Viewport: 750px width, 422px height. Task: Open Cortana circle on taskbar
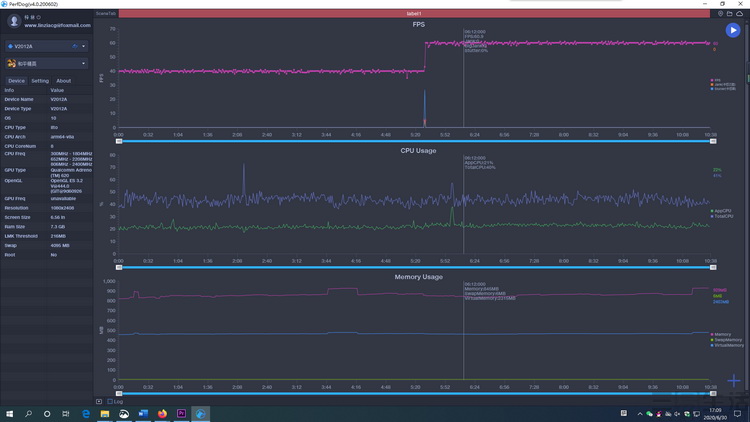click(47, 414)
